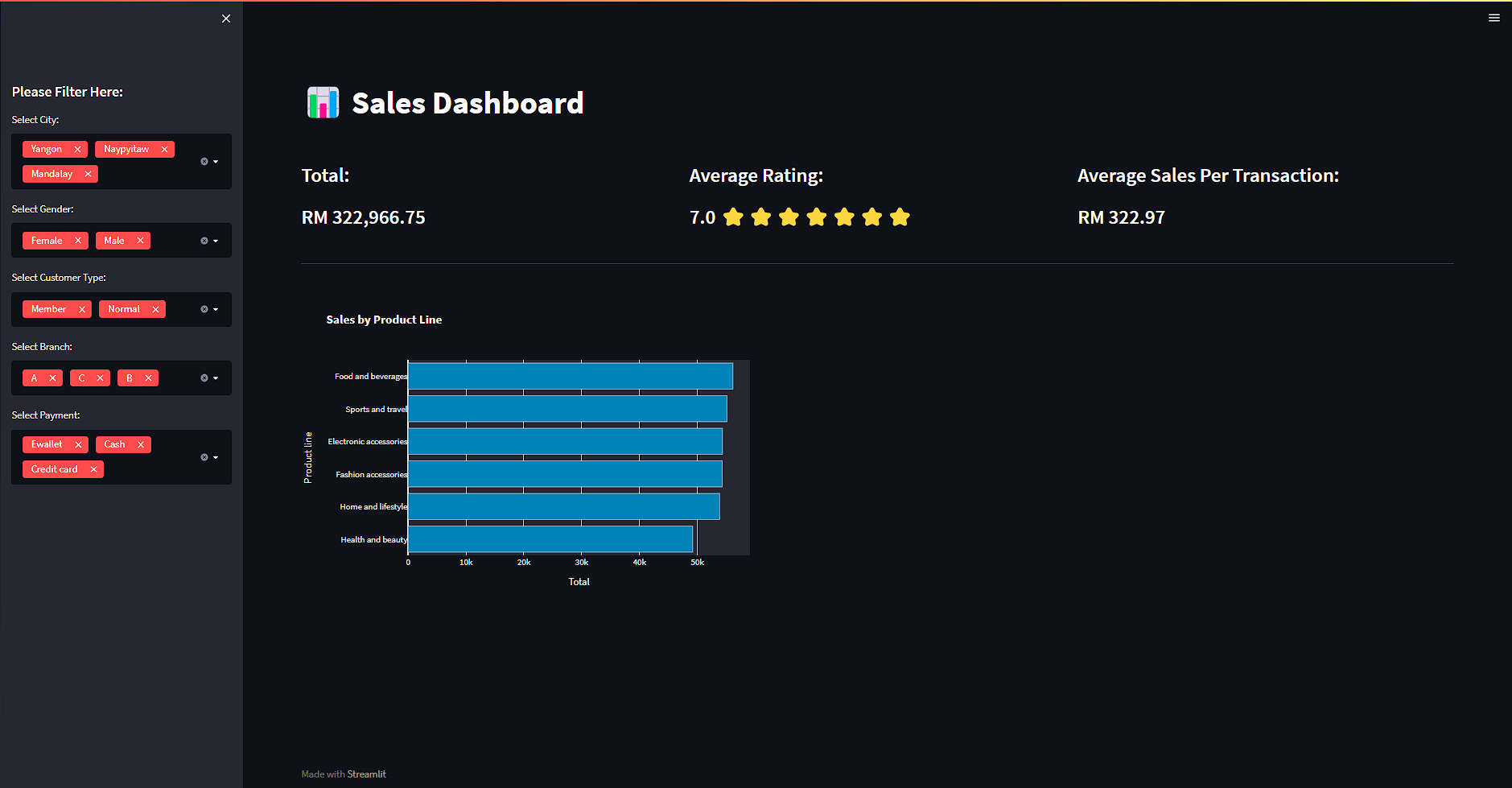Remove the Member customer type tag

(81, 309)
